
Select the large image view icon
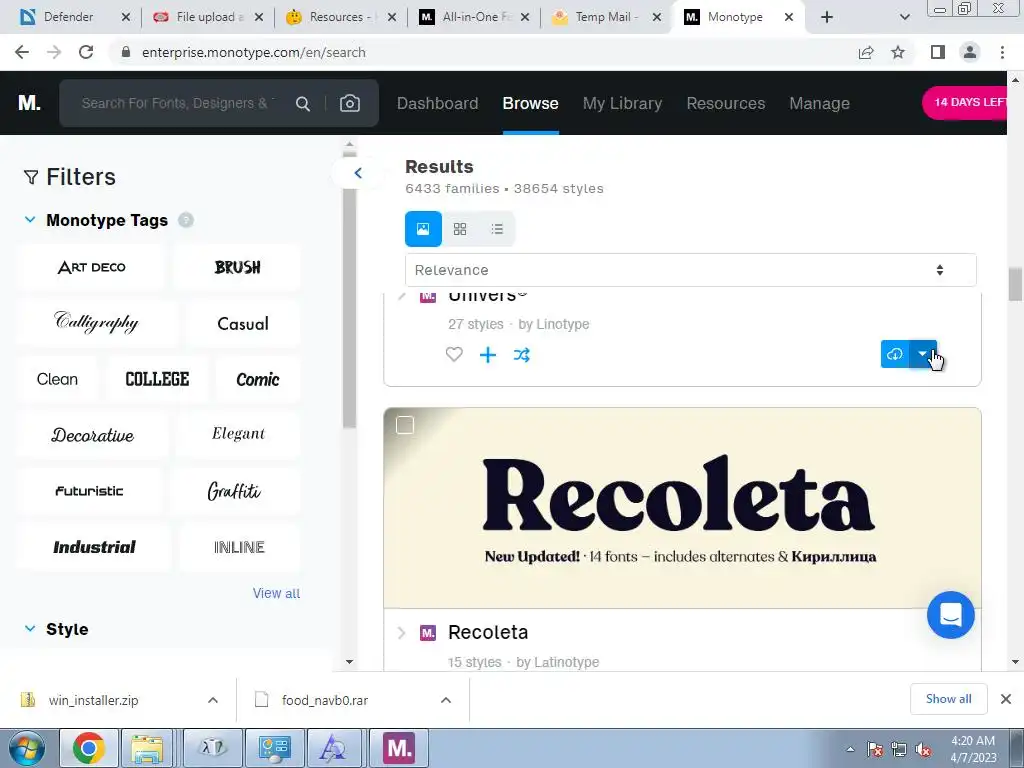423,229
